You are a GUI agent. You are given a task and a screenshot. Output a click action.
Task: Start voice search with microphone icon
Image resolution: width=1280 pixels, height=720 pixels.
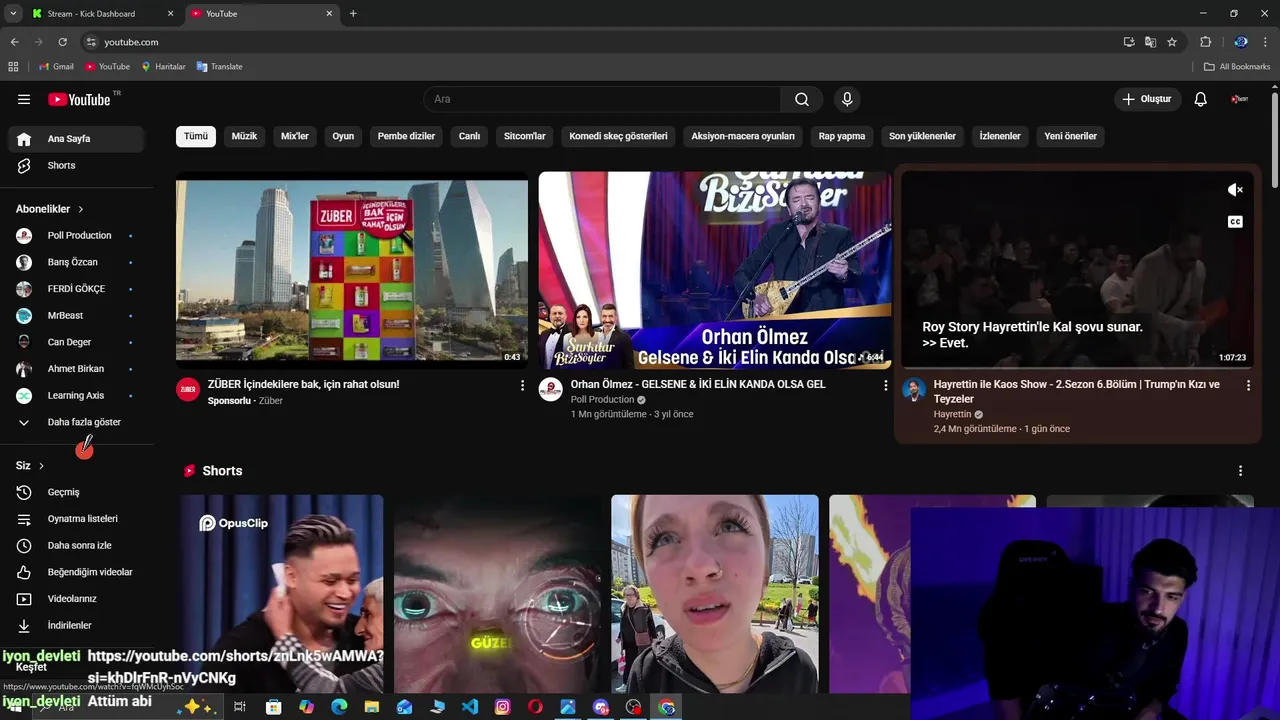pyautogui.click(x=847, y=99)
